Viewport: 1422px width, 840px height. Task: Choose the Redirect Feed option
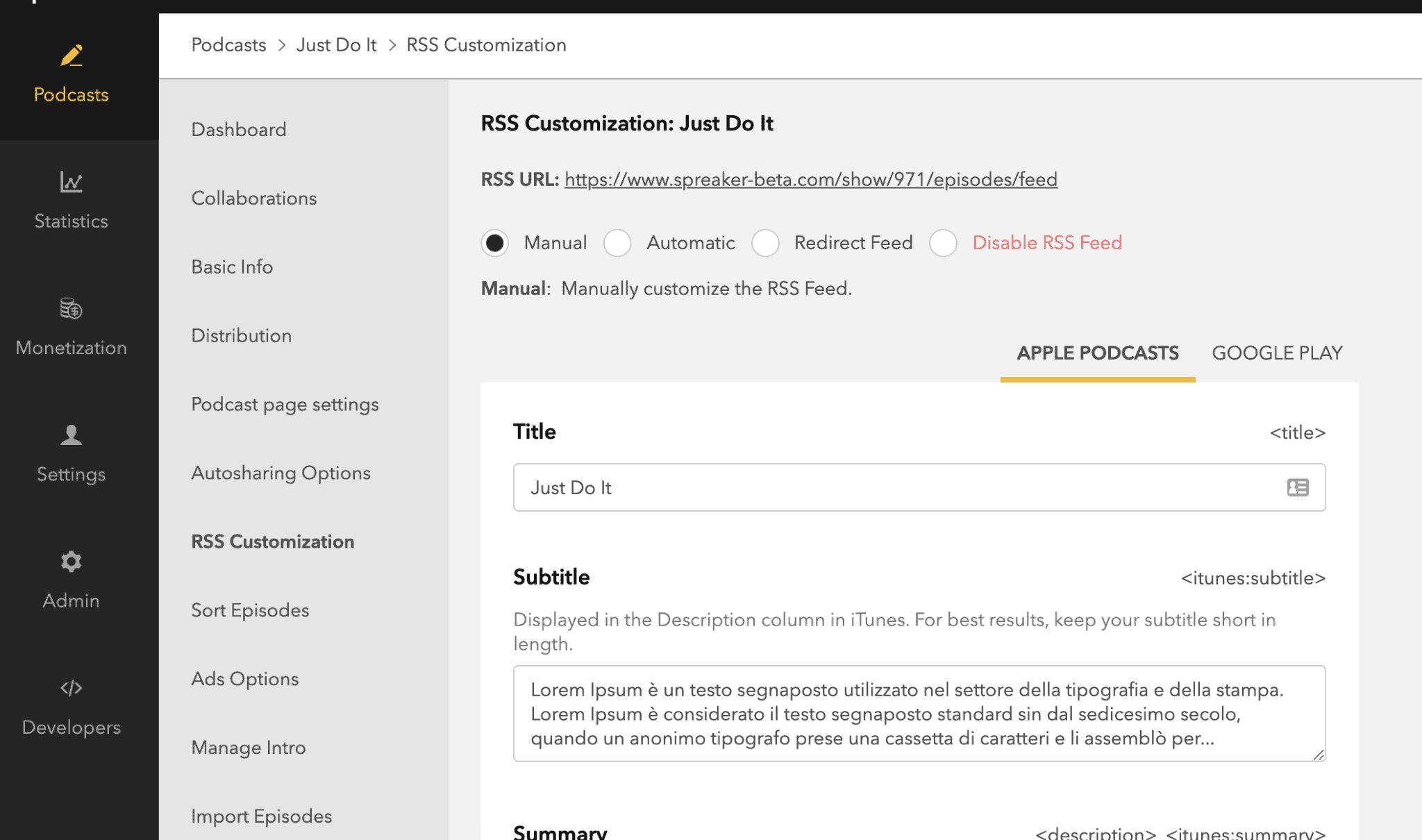tap(765, 243)
